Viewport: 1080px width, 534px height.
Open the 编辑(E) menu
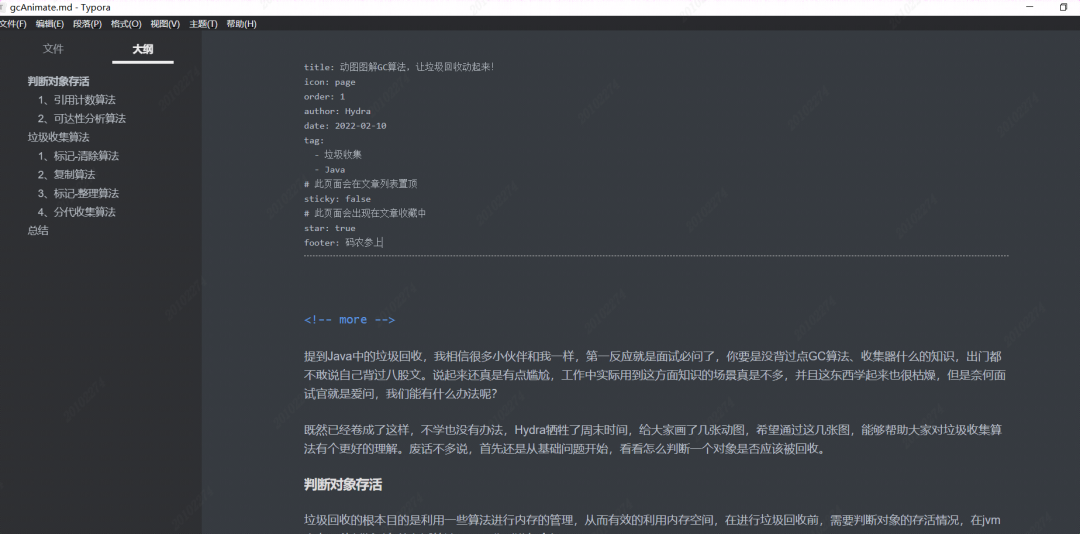[x=50, y=24]
